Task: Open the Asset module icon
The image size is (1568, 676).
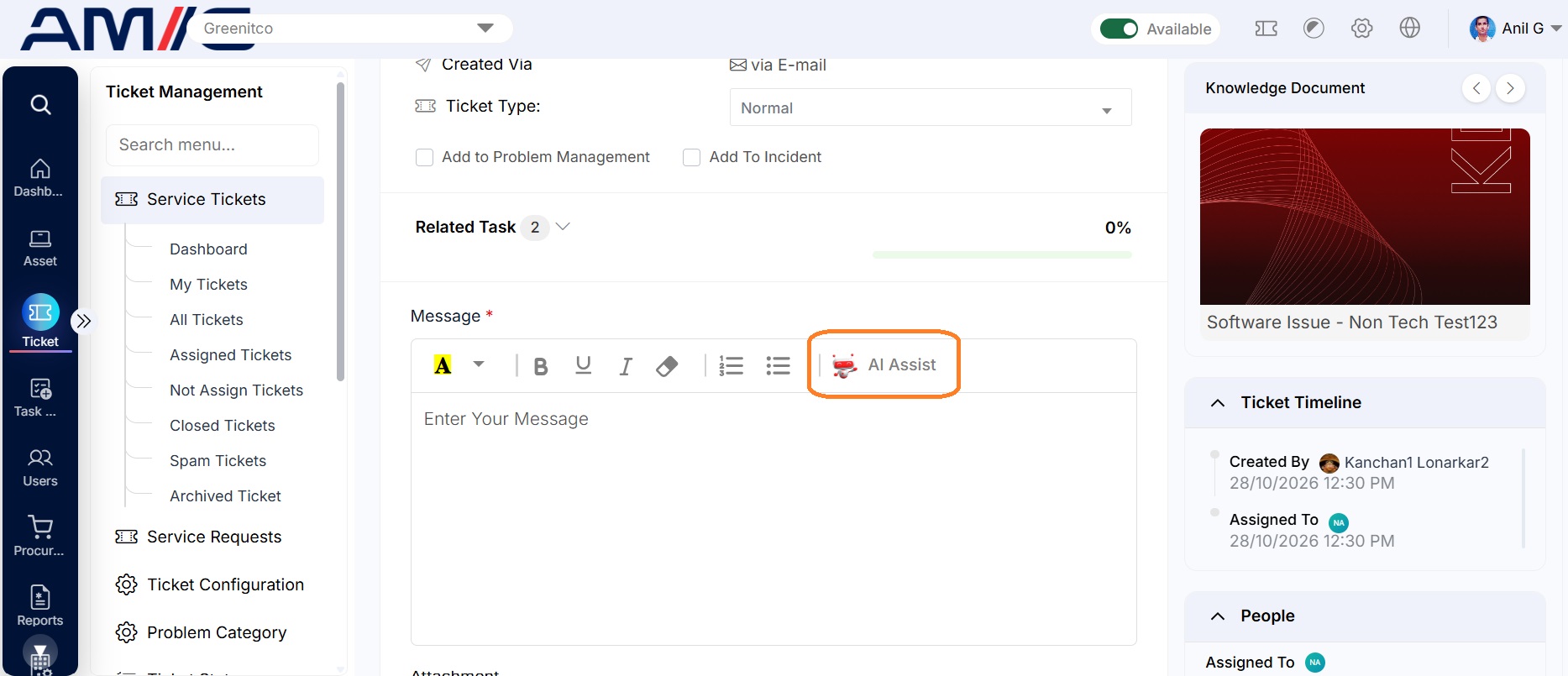Action: click(39, 249)
